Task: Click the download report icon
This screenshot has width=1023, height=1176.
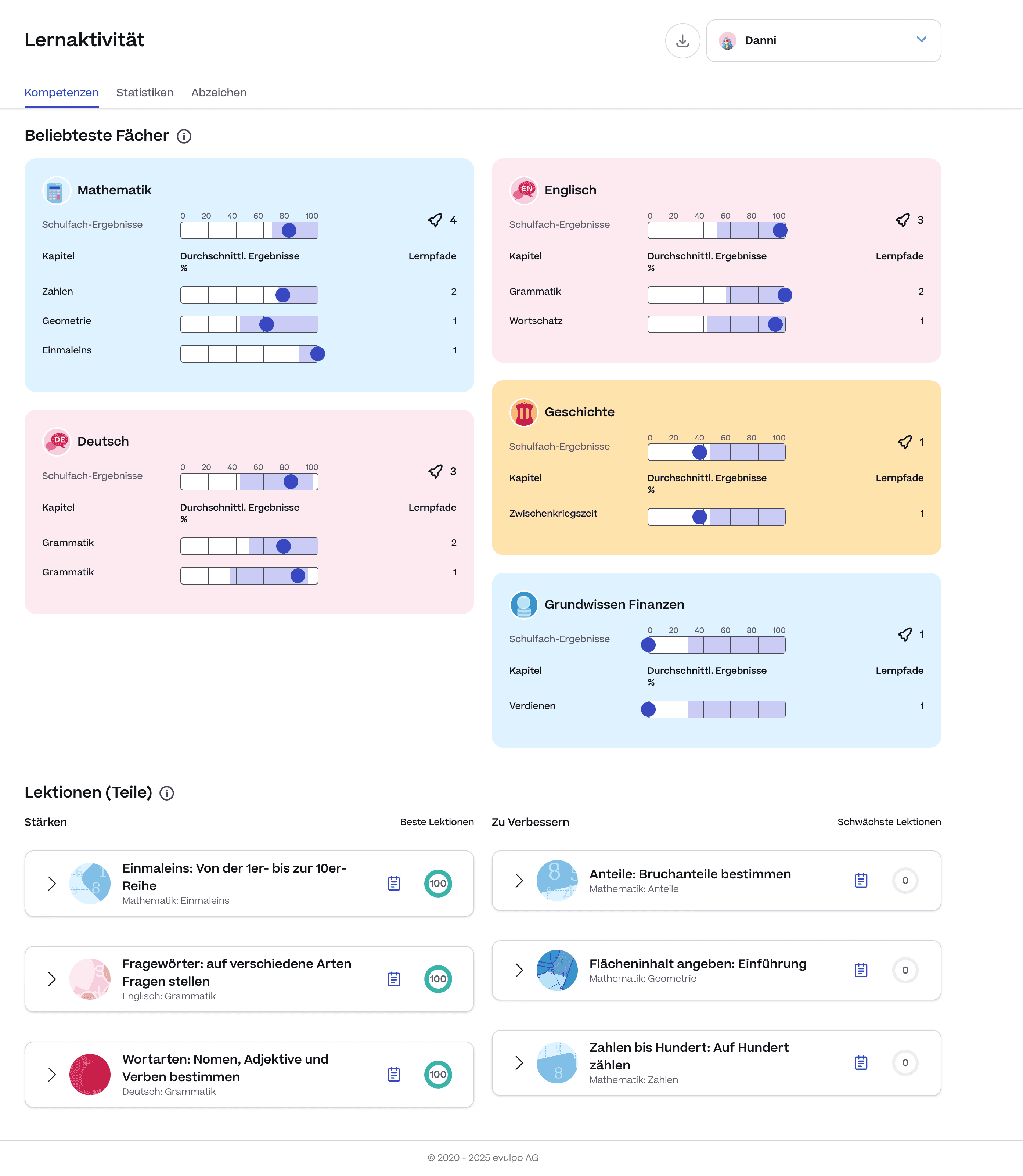Action: (682, 40)
